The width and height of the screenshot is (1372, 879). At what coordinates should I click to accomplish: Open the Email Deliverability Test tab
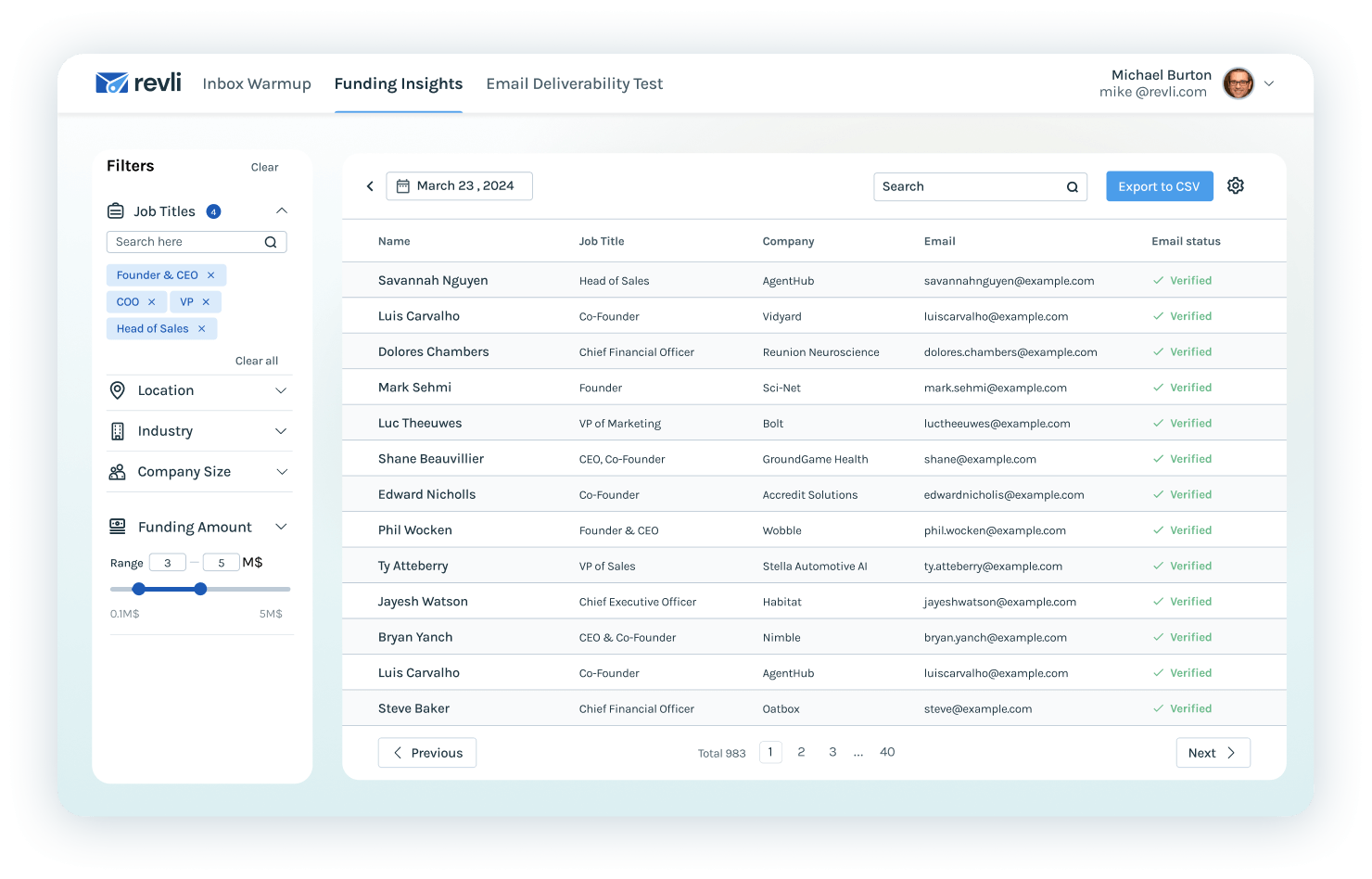pos(575,83)
